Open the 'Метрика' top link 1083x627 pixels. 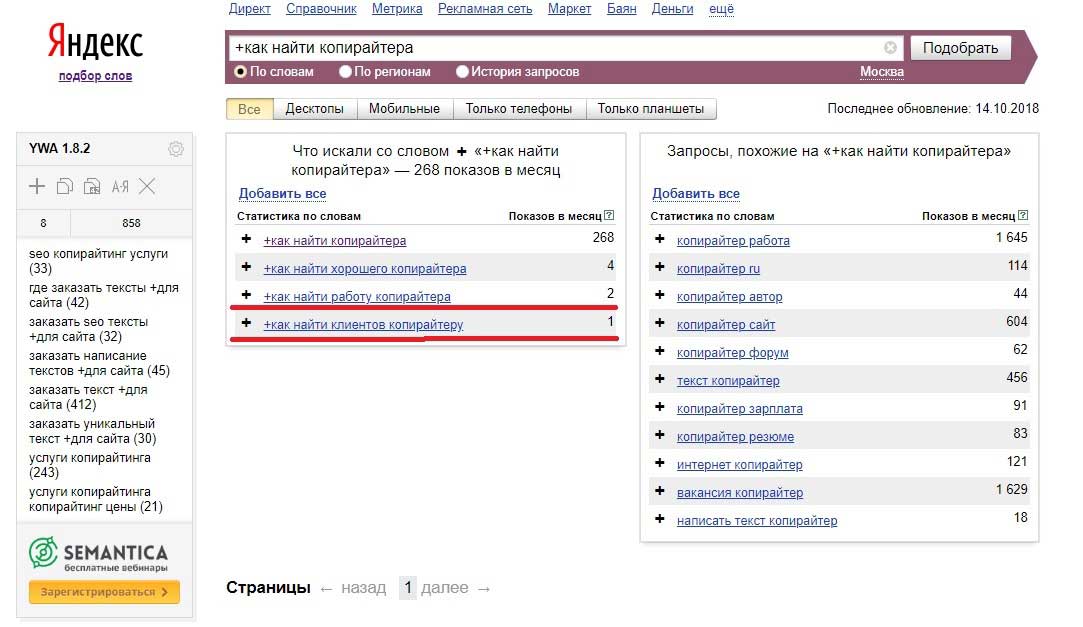pos(397,9)
